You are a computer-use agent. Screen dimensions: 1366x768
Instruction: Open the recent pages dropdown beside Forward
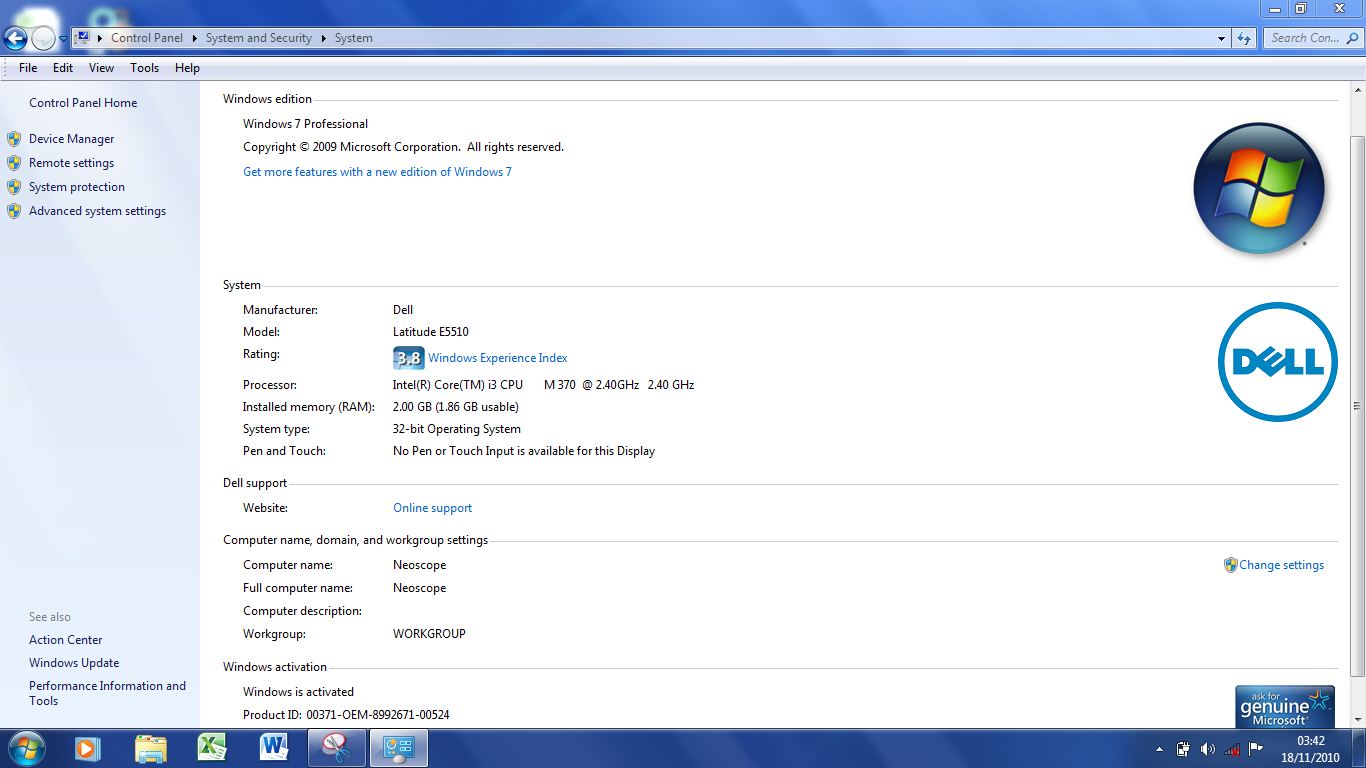63,39
